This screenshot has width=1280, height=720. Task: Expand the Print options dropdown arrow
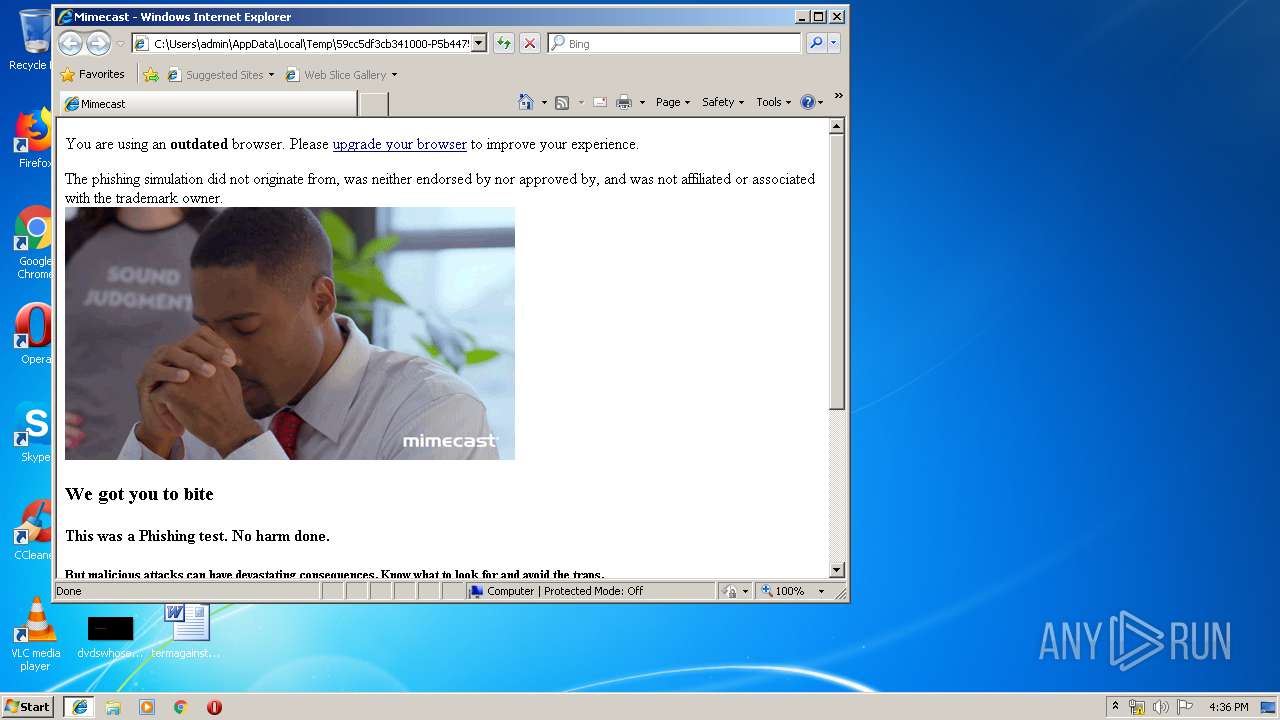(x=642, y=102)
